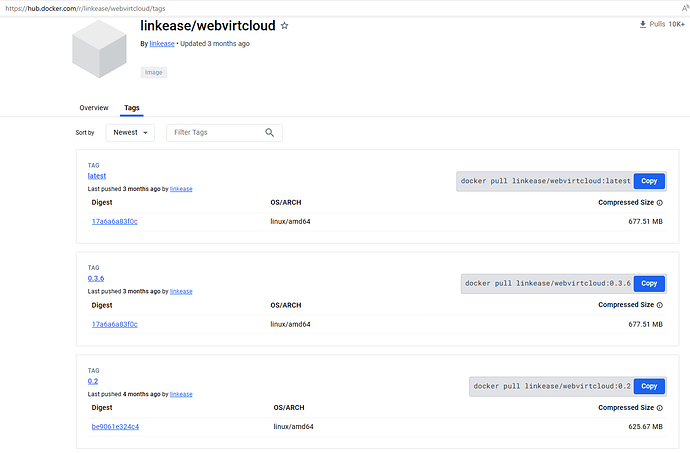Open digest be9061e324c4 link
690x453 pixels.
[115, 427]
